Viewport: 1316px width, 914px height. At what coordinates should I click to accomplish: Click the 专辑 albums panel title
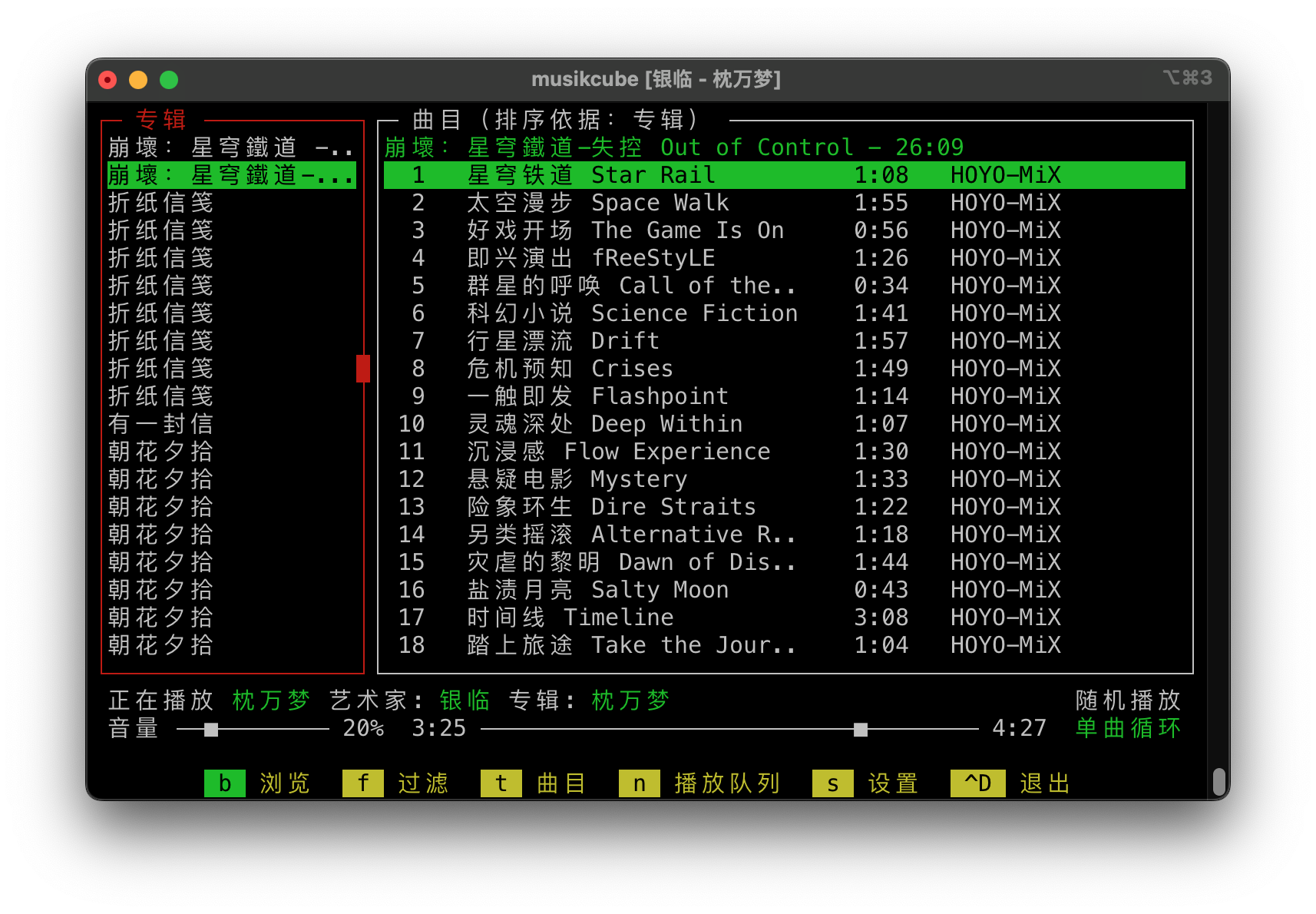coord(161,120)
